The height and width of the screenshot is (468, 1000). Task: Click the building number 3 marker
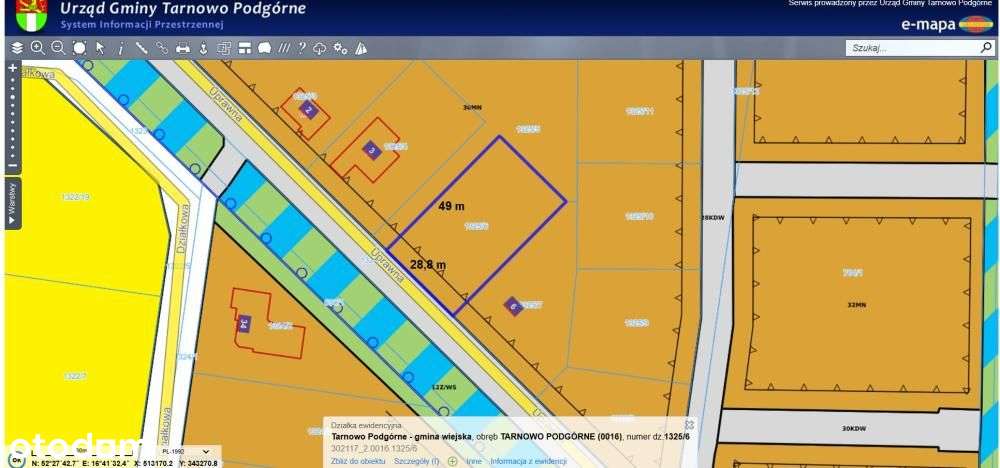tap(371, 150)
